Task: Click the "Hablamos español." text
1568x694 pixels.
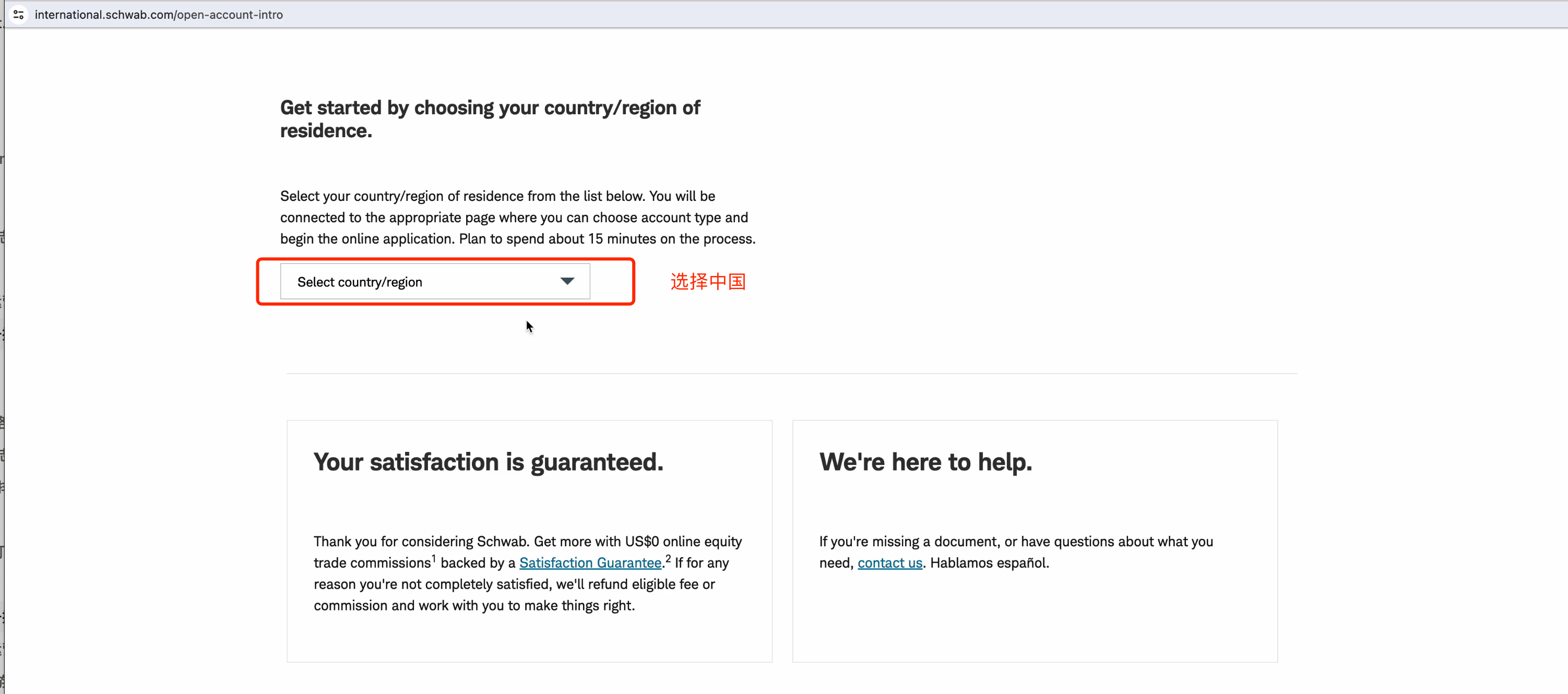Action: click(989, 563)
